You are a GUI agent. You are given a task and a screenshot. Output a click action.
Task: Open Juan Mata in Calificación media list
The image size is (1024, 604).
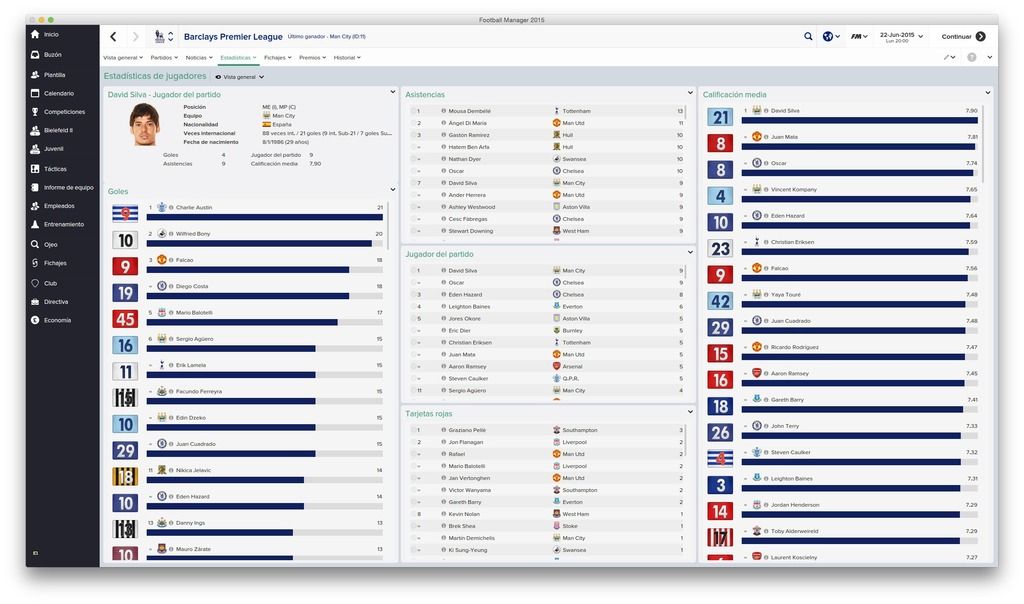click(x=784, y=137)
